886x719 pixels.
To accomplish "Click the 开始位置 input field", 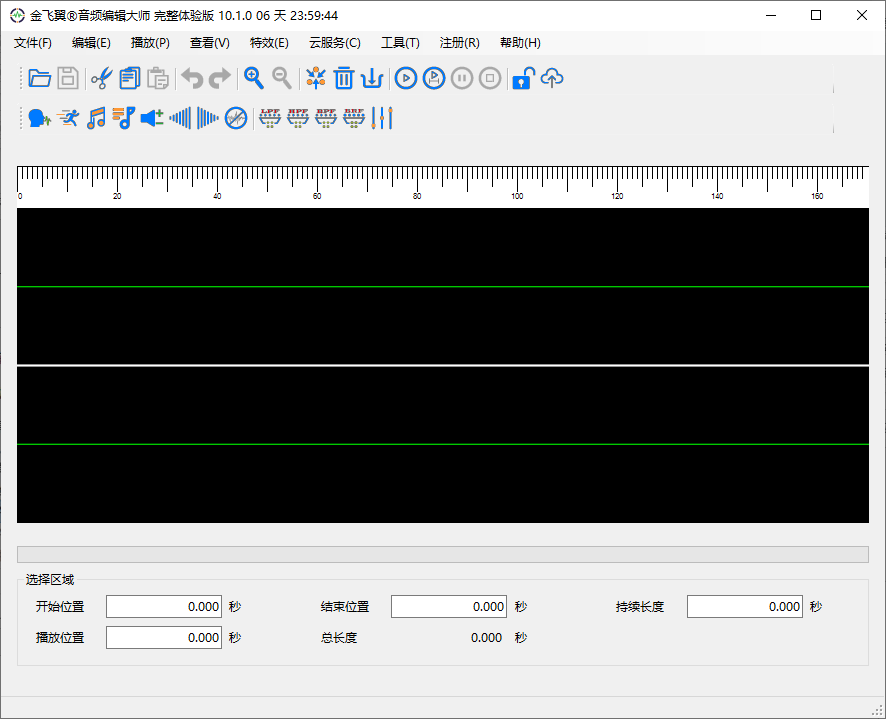I will (164, 607).
